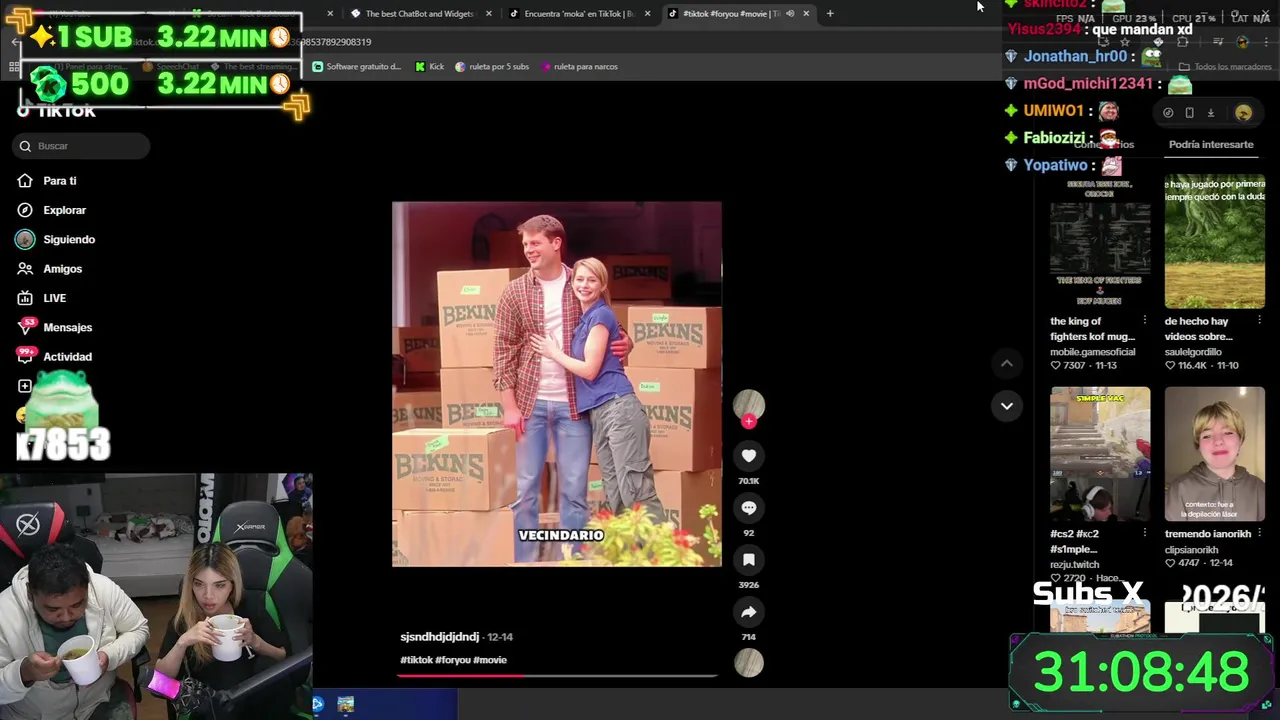Open profile avatar in TikTok header
Image resolution: width=1280 pixels, height=720 pixels.
(x=1243, y=113)
